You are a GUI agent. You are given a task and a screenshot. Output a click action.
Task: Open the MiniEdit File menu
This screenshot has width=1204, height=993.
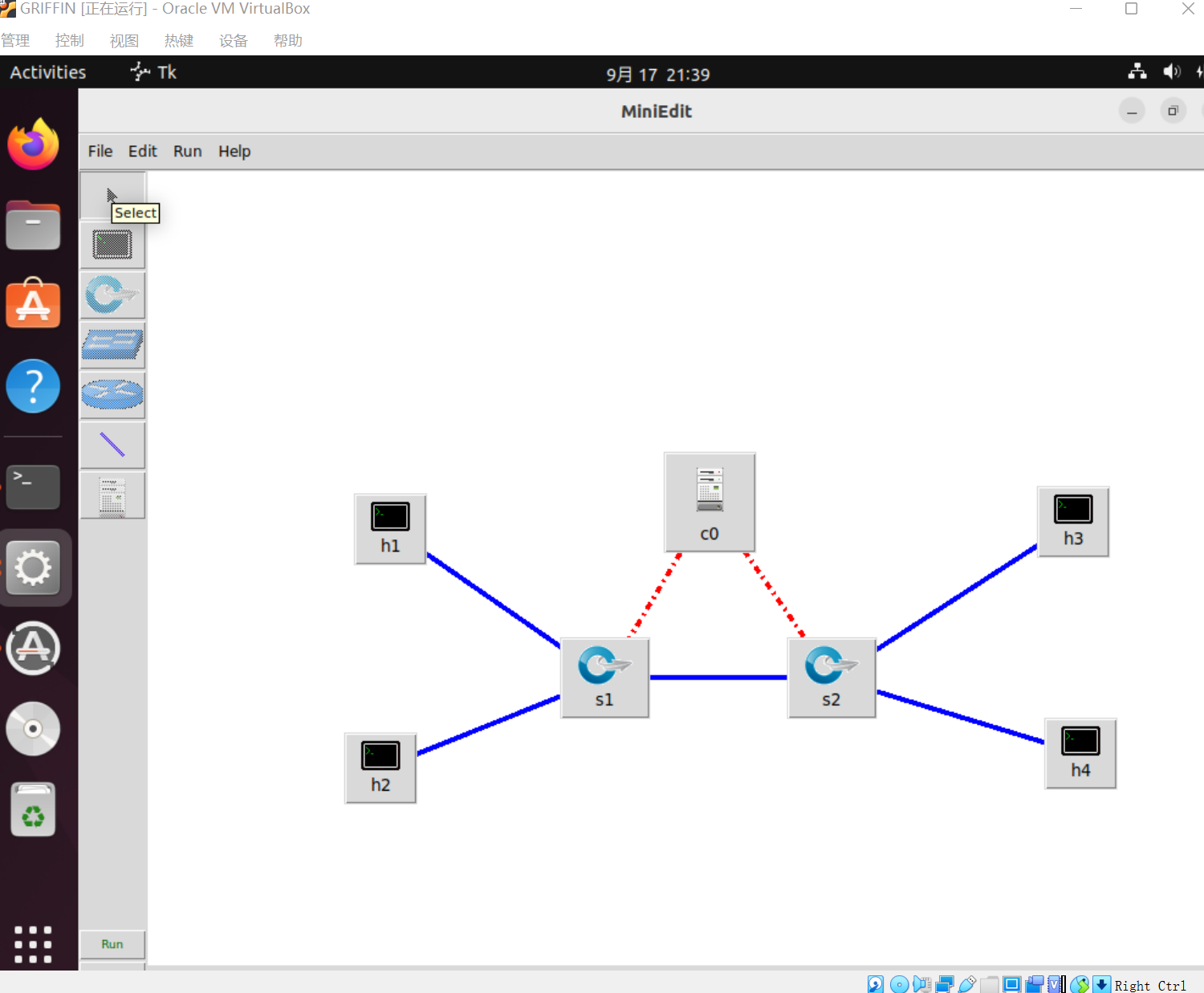tap(100, 151)
